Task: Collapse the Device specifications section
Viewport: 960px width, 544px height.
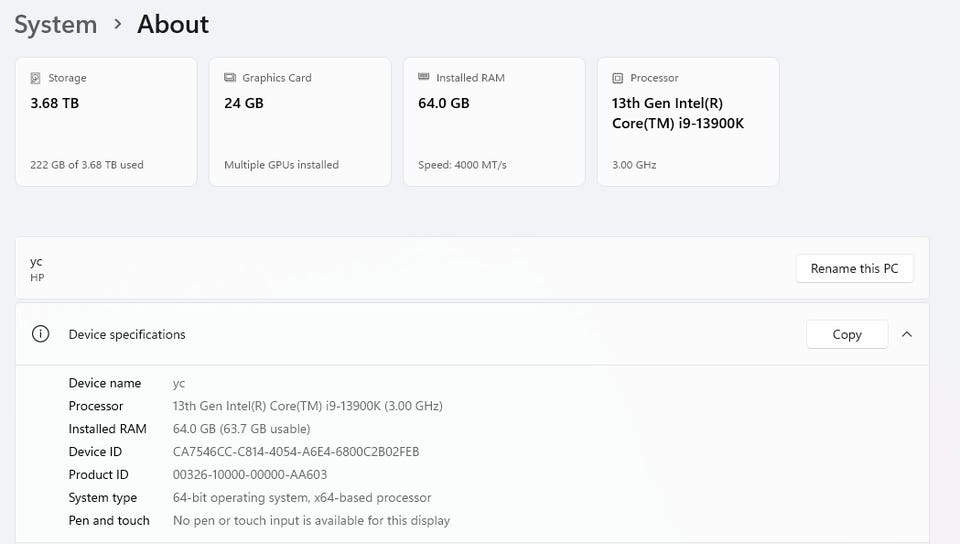Action: pos(907,335)
